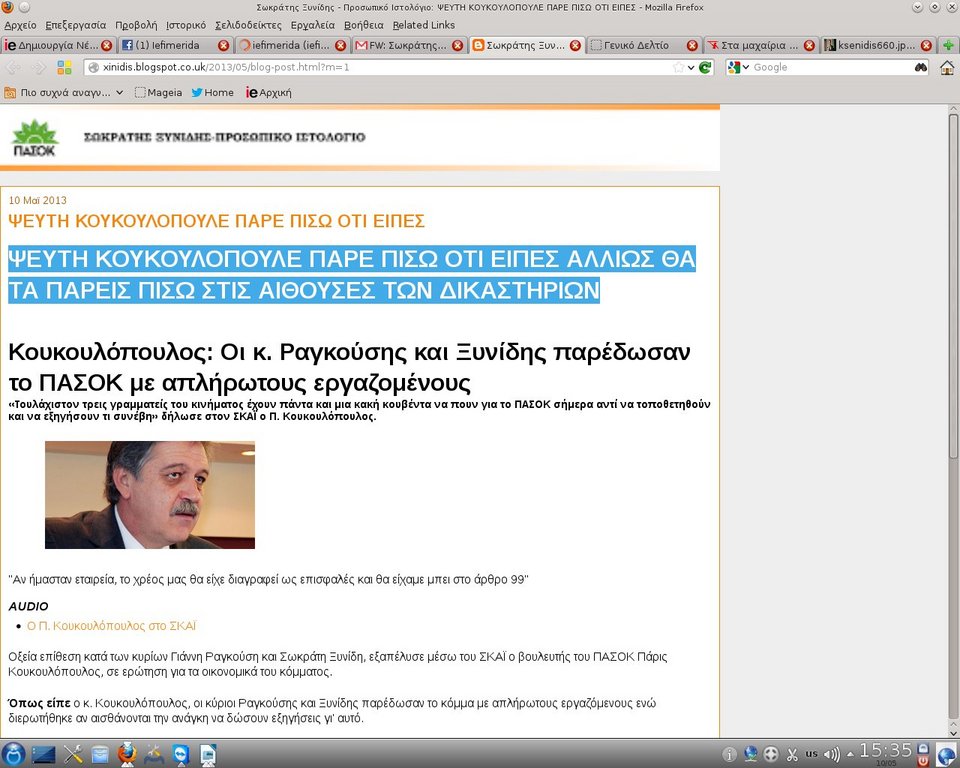Click inside the URL address bar
The image size is (960, 768).
click(x=380, y=67)
